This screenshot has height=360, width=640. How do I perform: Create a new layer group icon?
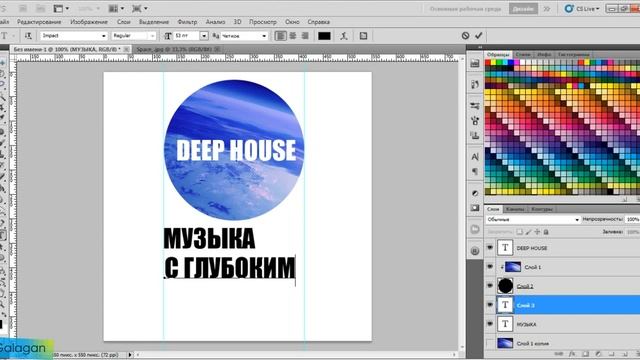coord(612,354)
